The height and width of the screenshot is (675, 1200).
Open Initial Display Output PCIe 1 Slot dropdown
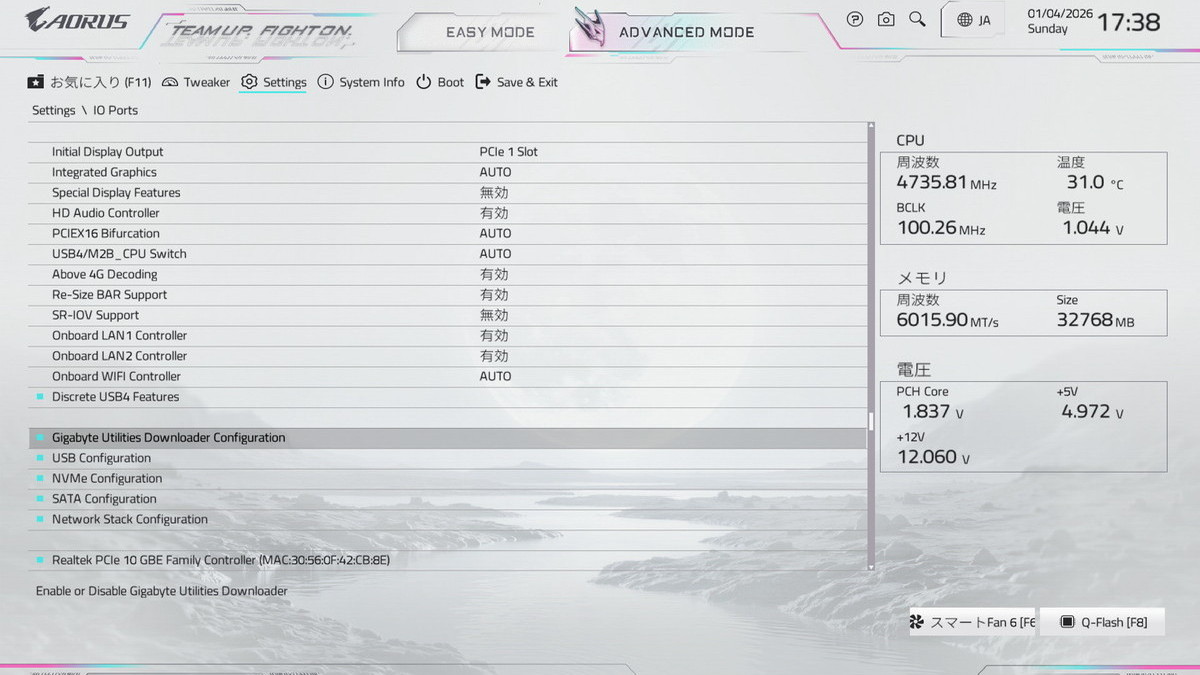pyautogui.click(x=508, y=152)
